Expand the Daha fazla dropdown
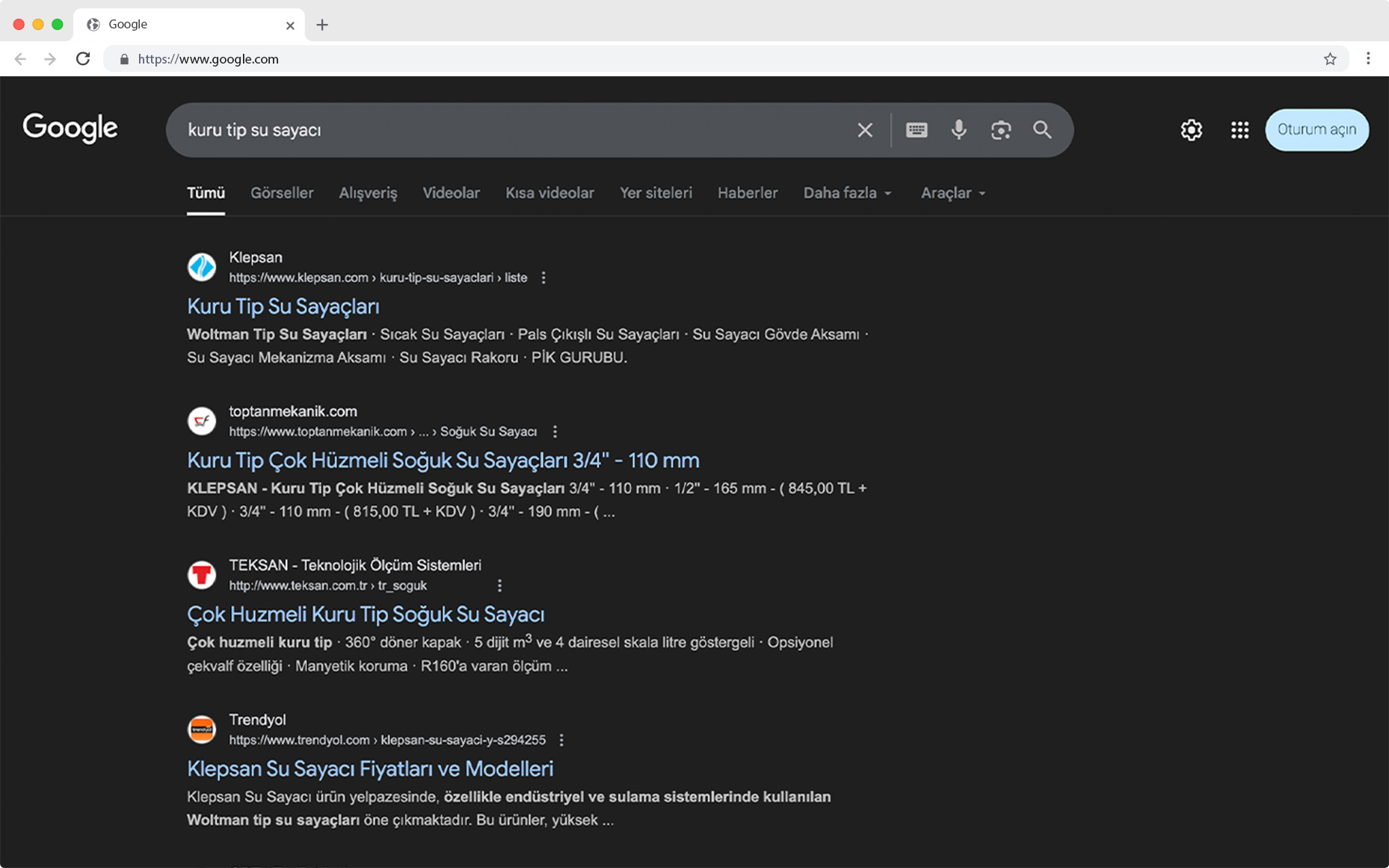This screenshot has height=868, width=1389. (847, 193)
